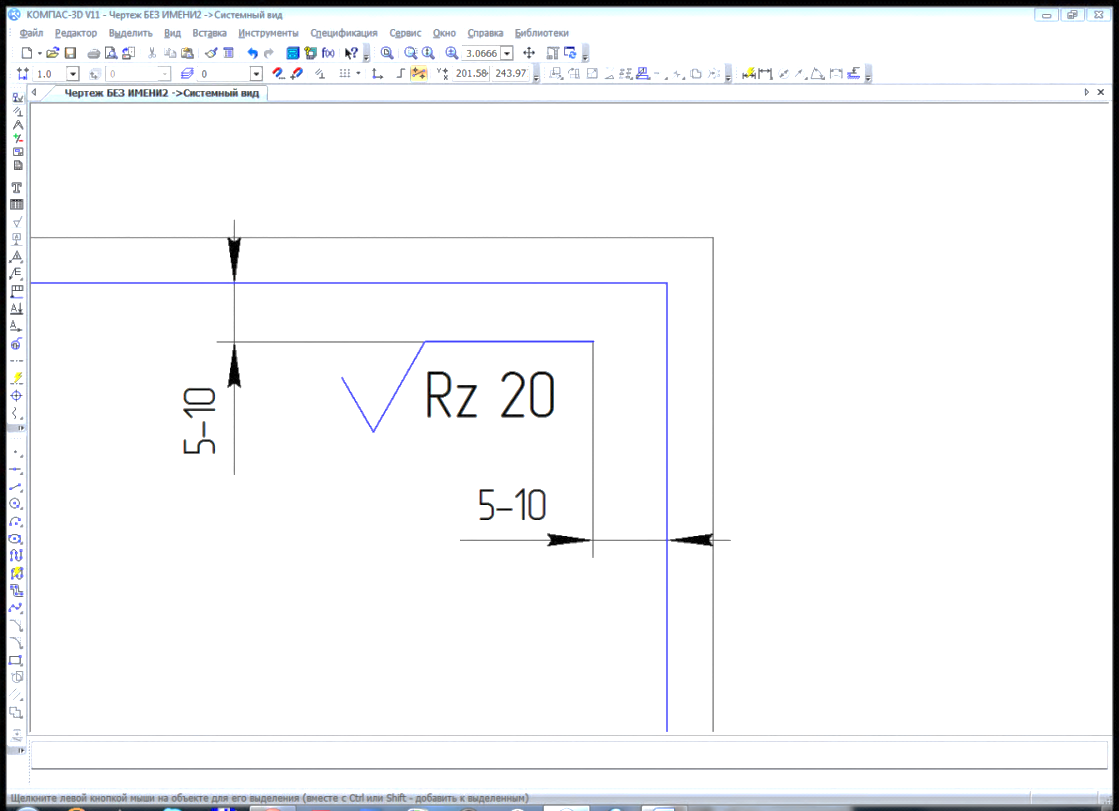Open the view scale 1.0 dropdown

[x=72, y=74]
